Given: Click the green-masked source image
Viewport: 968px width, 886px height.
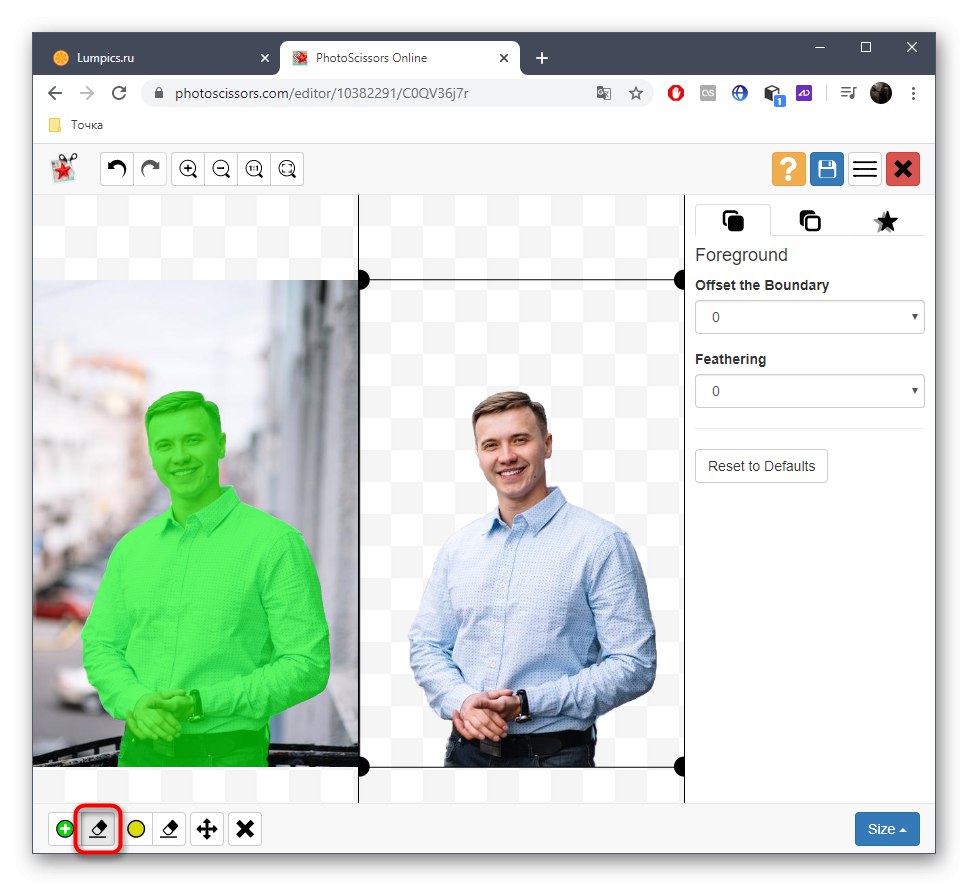Looking at the screenshot, I should pyautogui.click(x=196, y=524).
